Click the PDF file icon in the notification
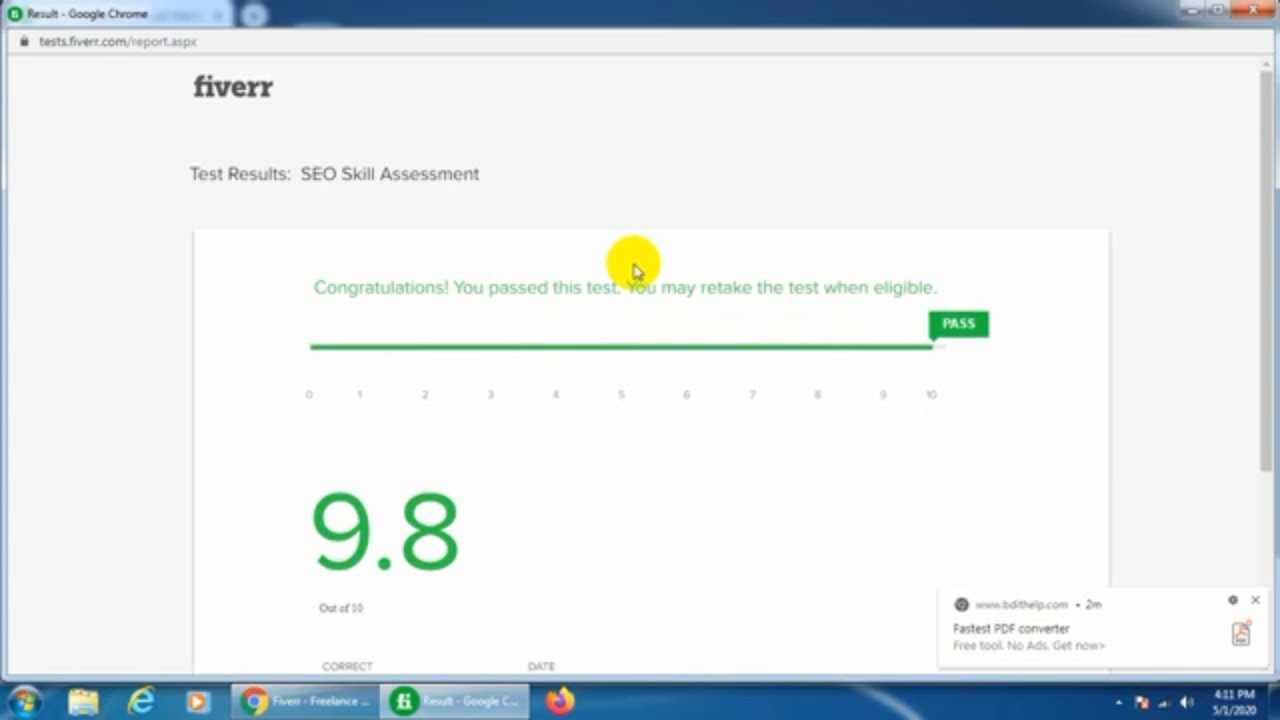 [1241, 633]
